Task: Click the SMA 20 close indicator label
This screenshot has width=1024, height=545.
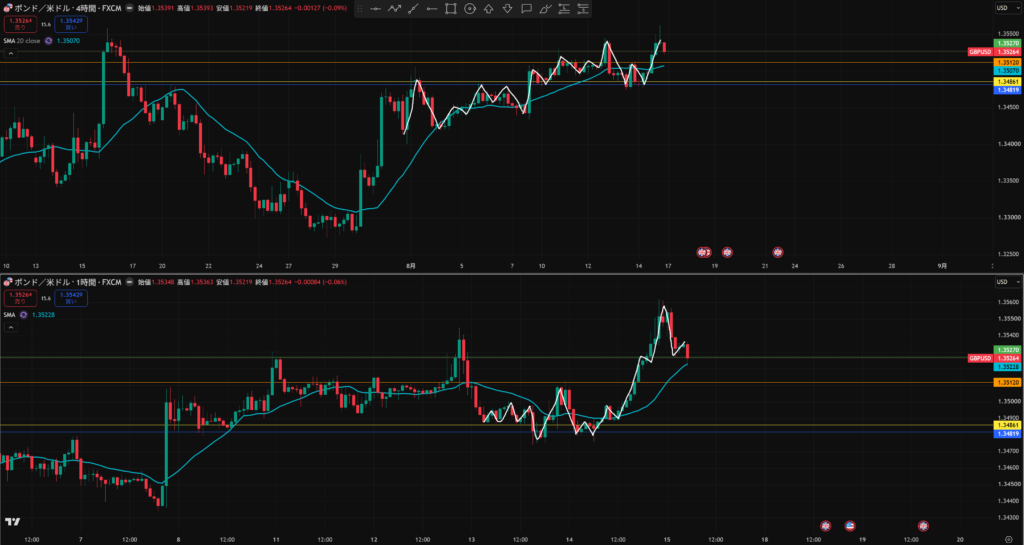Action: pos(22,40)
